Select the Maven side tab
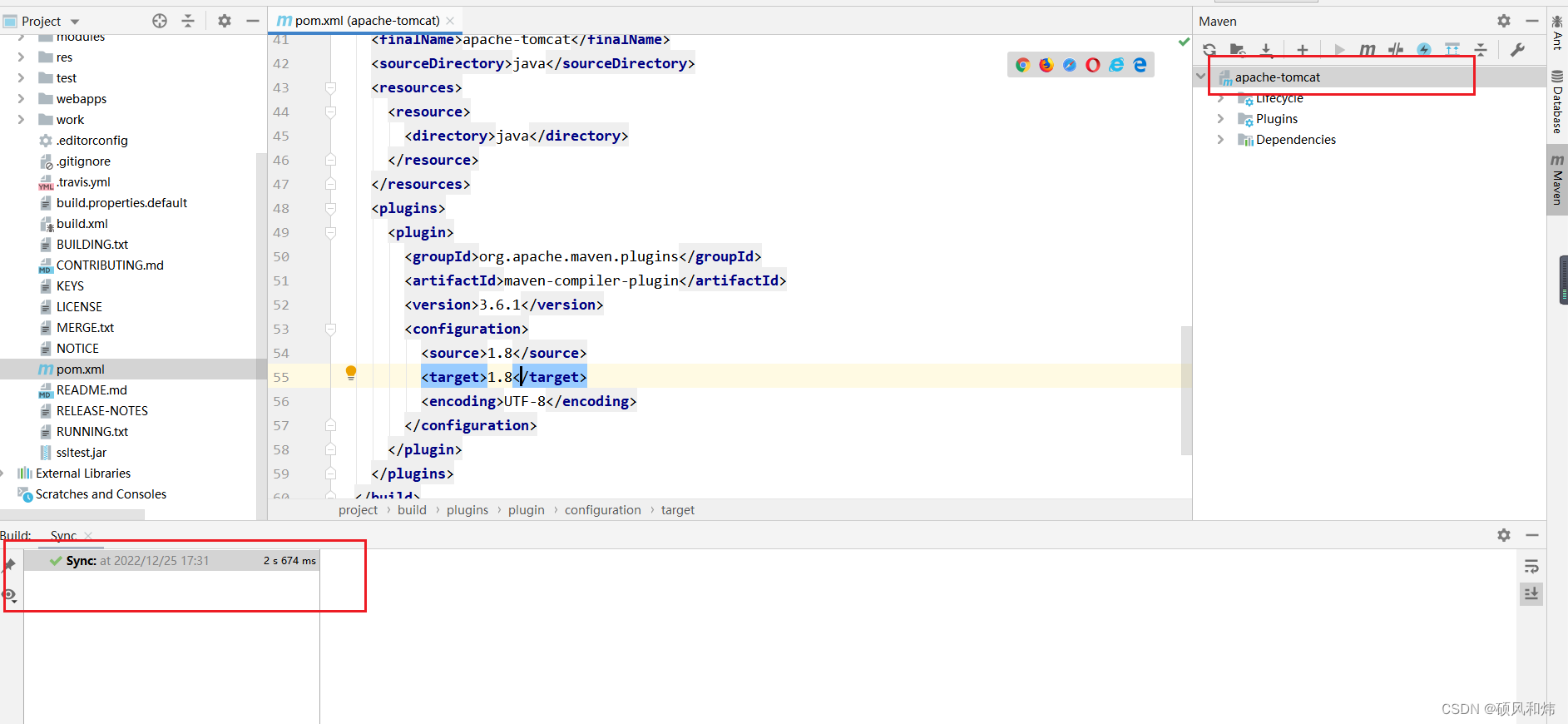The height and width of the screenshot is (724, 1568). pyautogui.click(x=1557, y=179)
